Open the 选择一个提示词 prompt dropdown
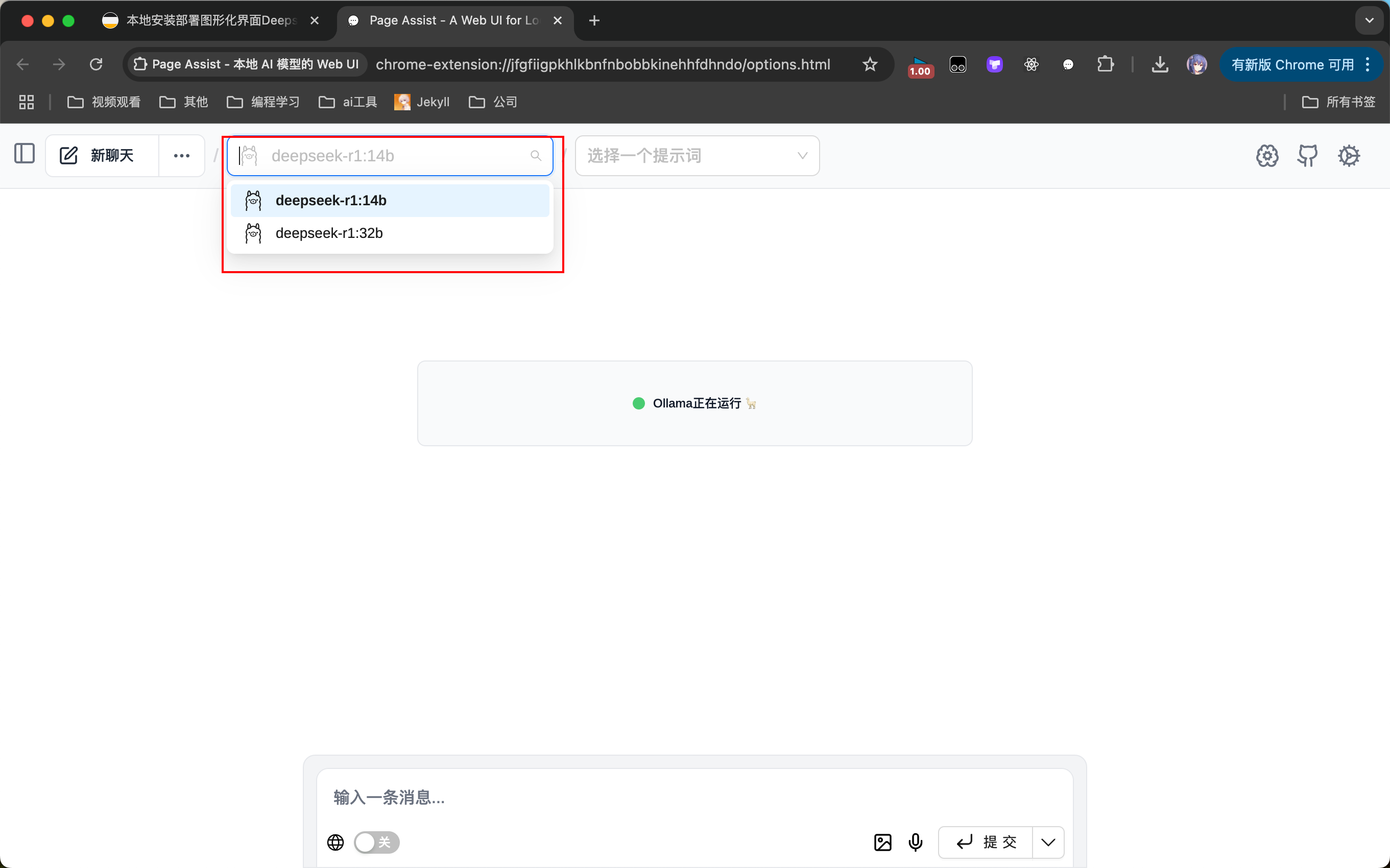Viewport: 1390px width, 868px height. point(697,156)
